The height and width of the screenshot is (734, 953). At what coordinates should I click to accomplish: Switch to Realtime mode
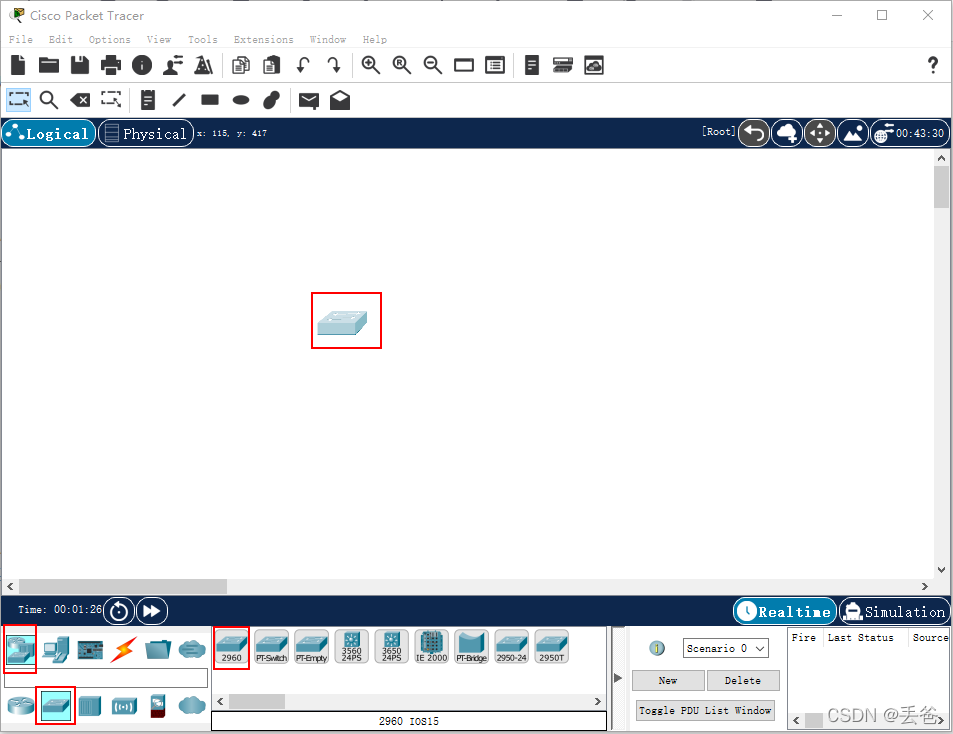(785, 611)
